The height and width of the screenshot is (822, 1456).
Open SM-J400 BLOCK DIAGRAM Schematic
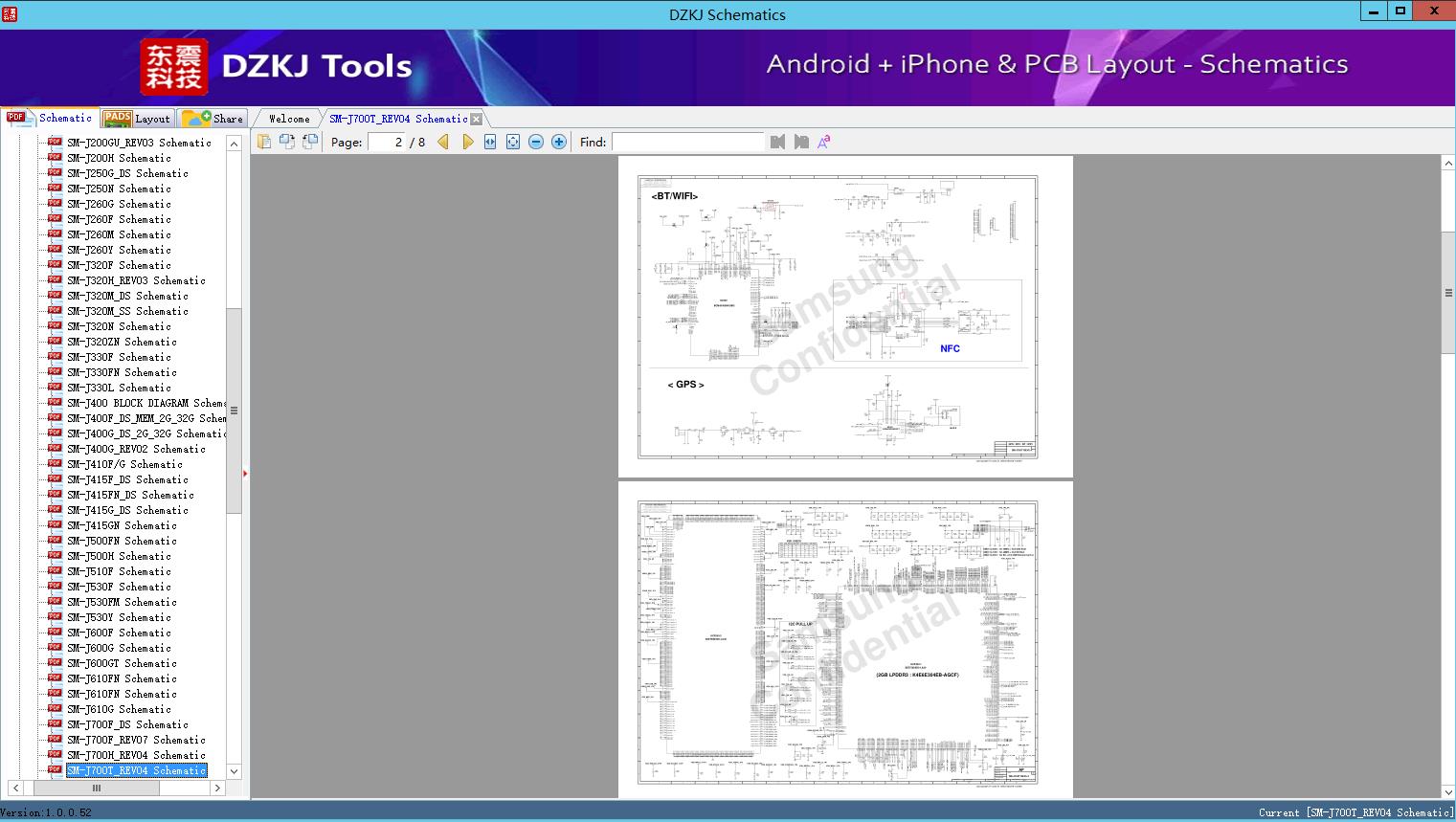[146, 403]
